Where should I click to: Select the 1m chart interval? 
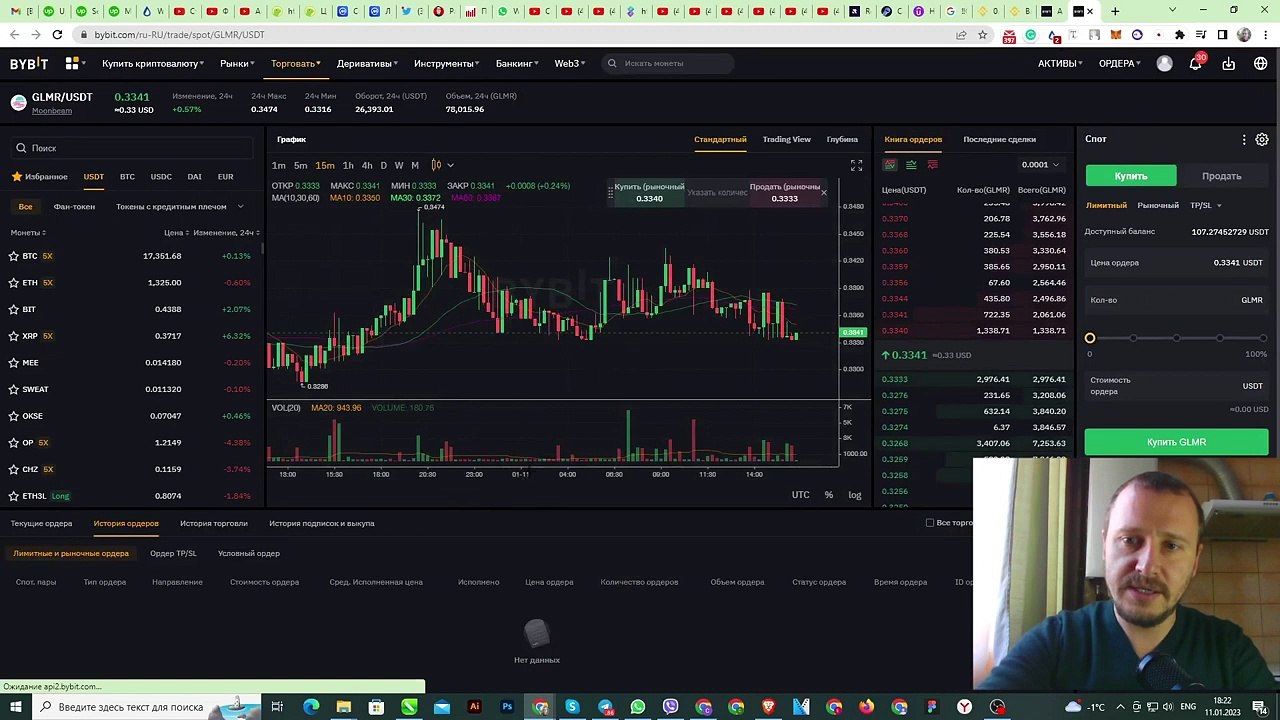click(x=279, y=165)
